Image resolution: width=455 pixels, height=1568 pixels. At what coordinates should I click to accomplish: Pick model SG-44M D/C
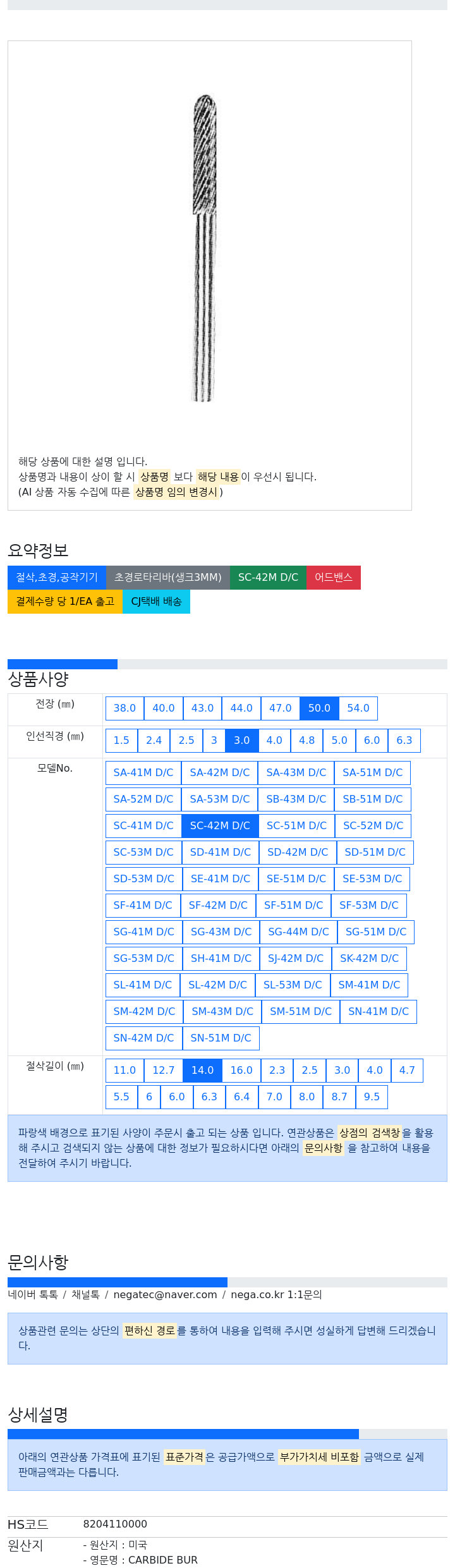coord(298,932)
